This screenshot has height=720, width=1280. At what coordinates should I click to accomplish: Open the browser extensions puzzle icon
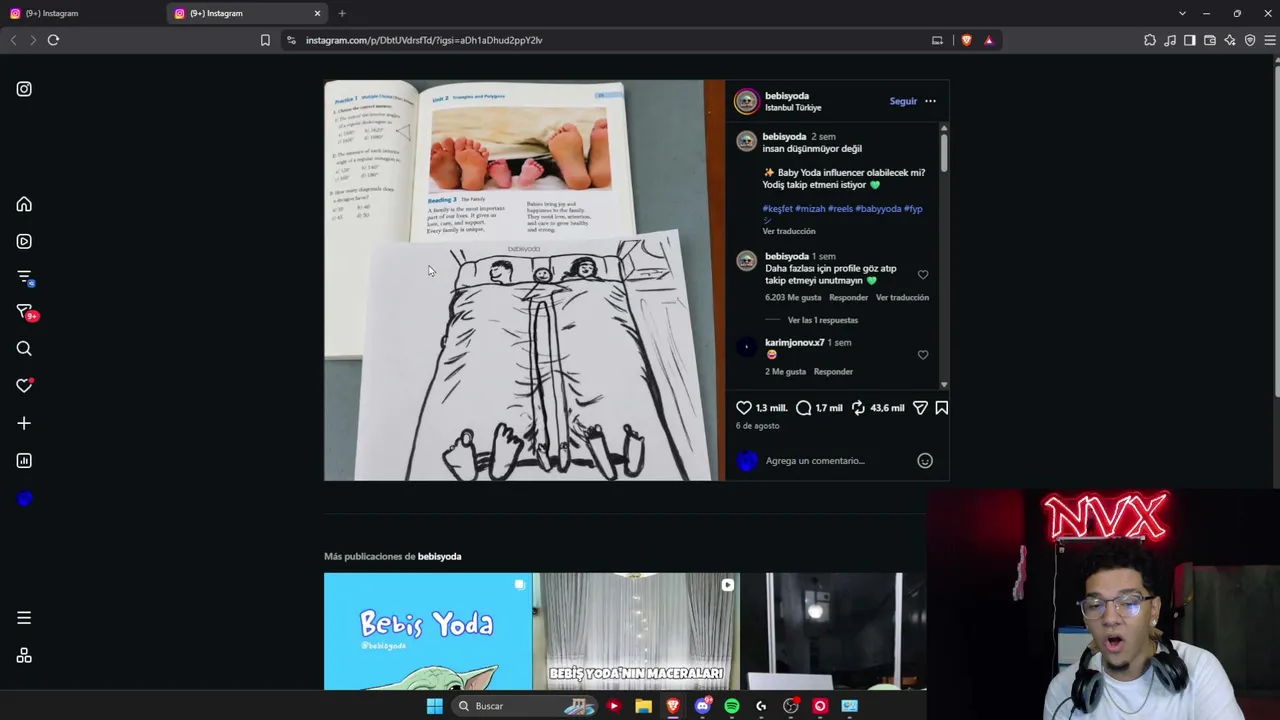(1150, 40)
